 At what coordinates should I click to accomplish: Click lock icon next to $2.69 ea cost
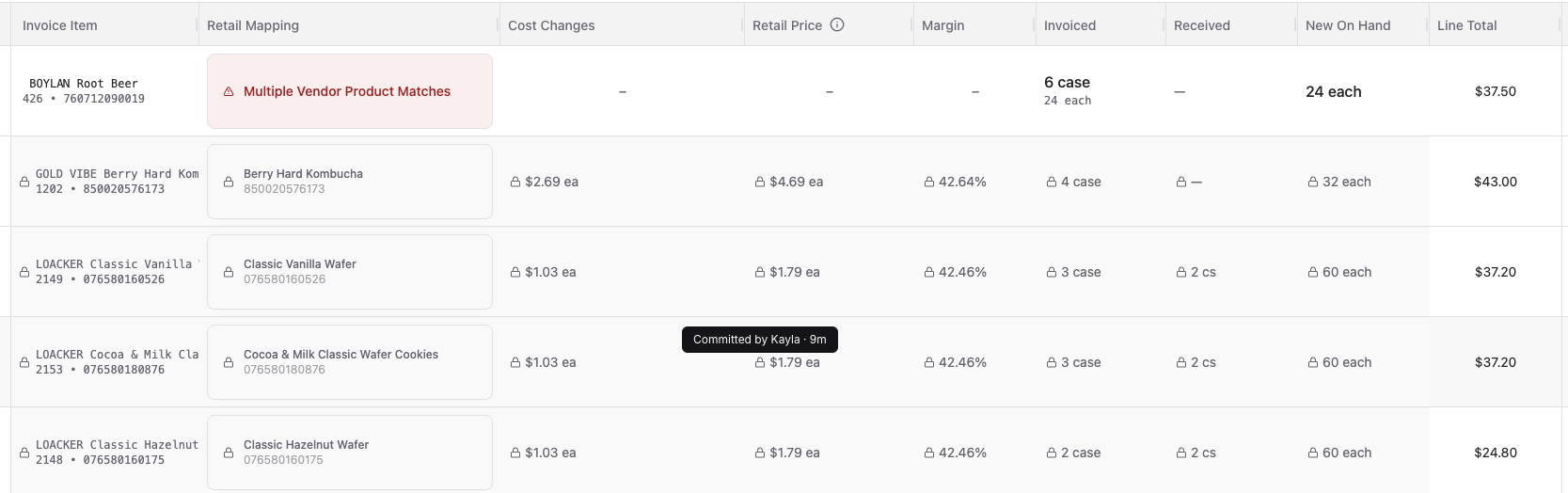click(x=515, y=182)
